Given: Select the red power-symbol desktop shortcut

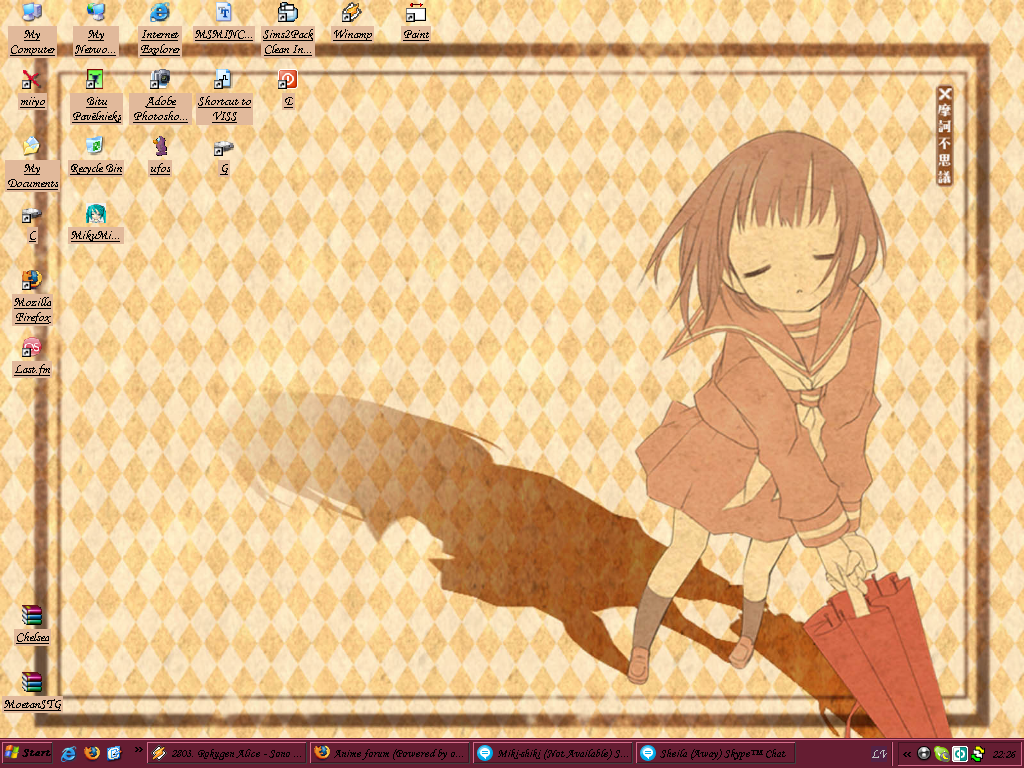Looking at the screenshot, I should coord(288,89).
